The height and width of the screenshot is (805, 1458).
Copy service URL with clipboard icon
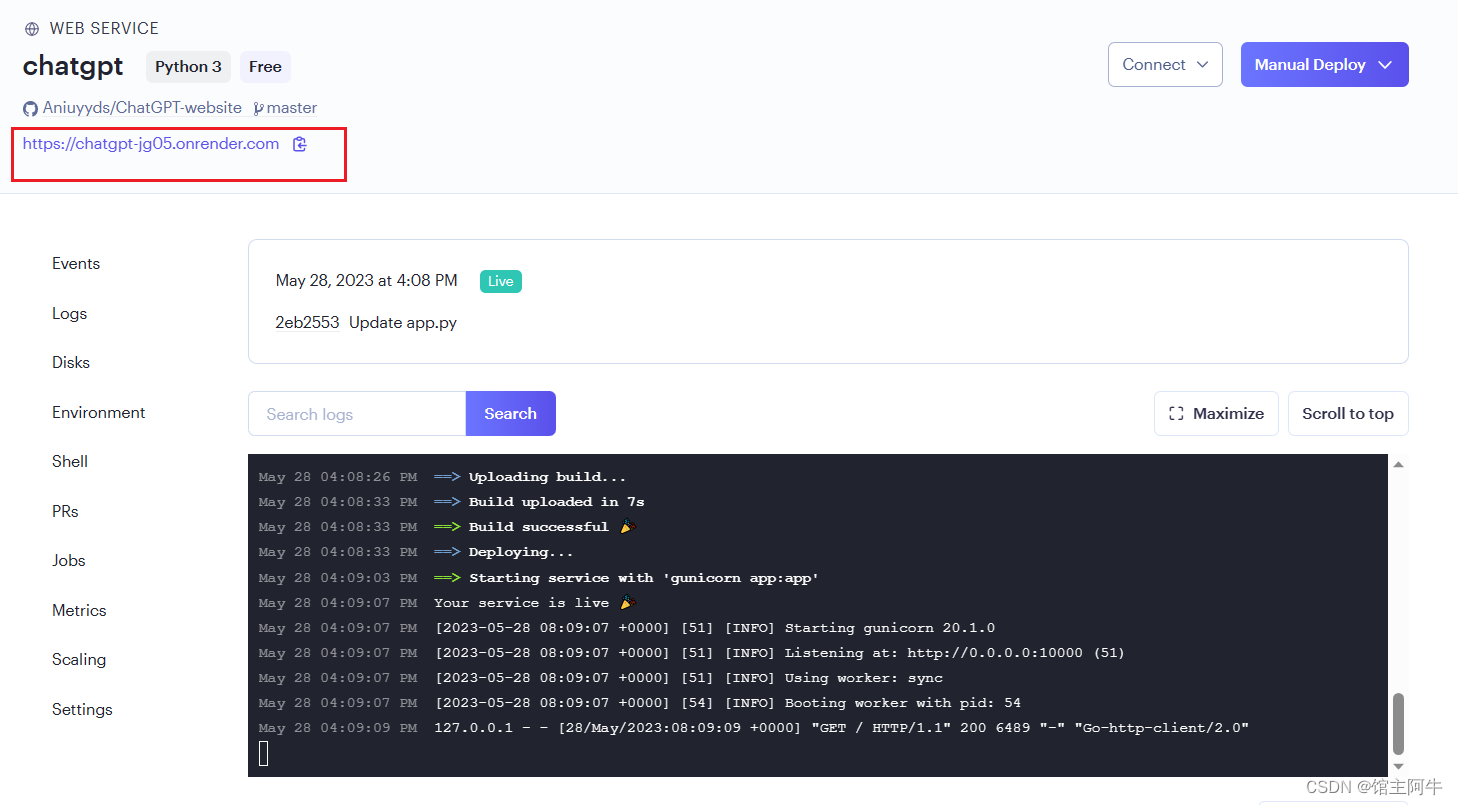(x=299, y=144)
